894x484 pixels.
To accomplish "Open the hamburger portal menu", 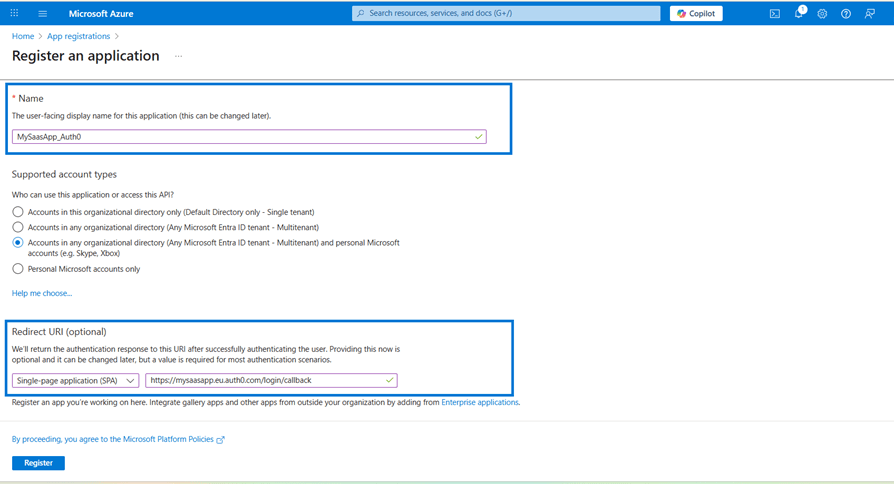I will (42, 14).
